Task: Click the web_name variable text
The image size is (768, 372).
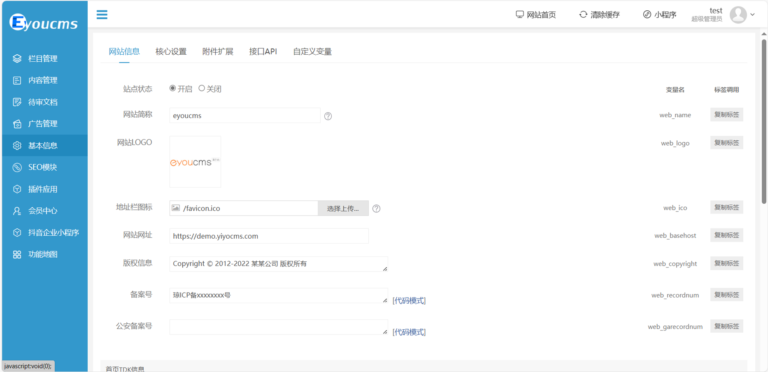Action: [675, 115]
